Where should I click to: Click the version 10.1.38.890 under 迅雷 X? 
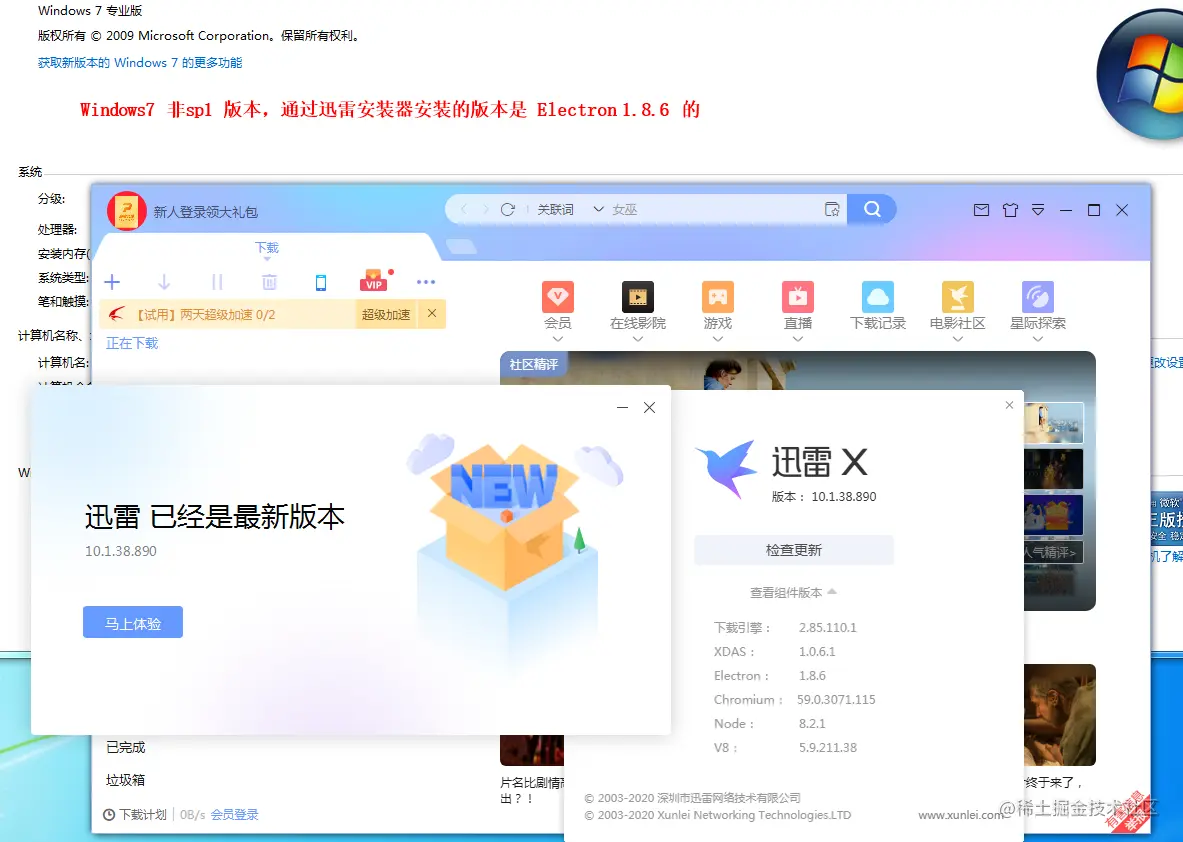click(843, 496)
